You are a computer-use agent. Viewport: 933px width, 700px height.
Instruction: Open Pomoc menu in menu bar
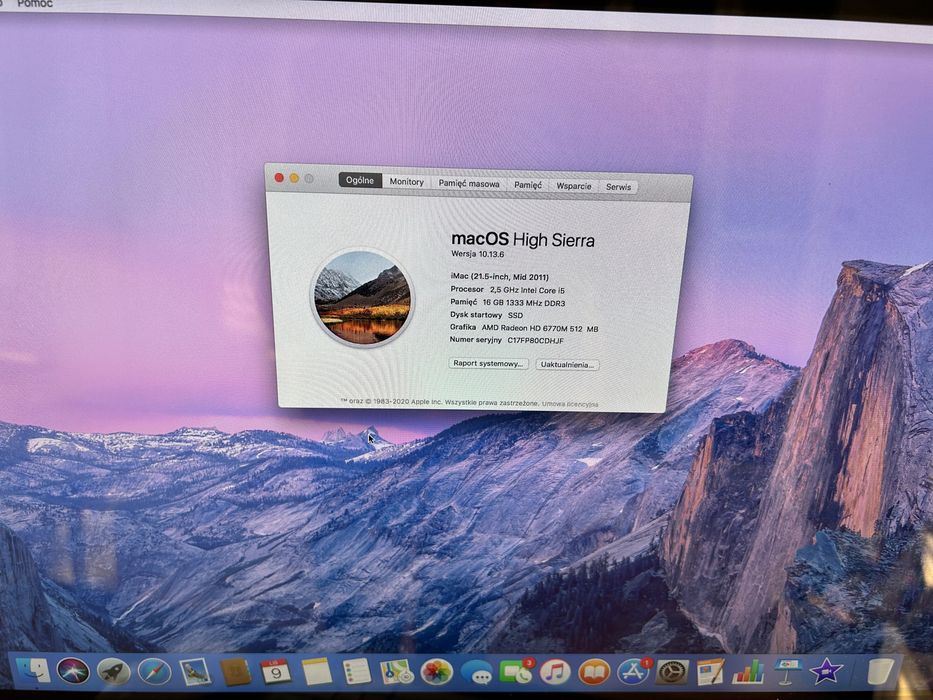pos(35,4)
